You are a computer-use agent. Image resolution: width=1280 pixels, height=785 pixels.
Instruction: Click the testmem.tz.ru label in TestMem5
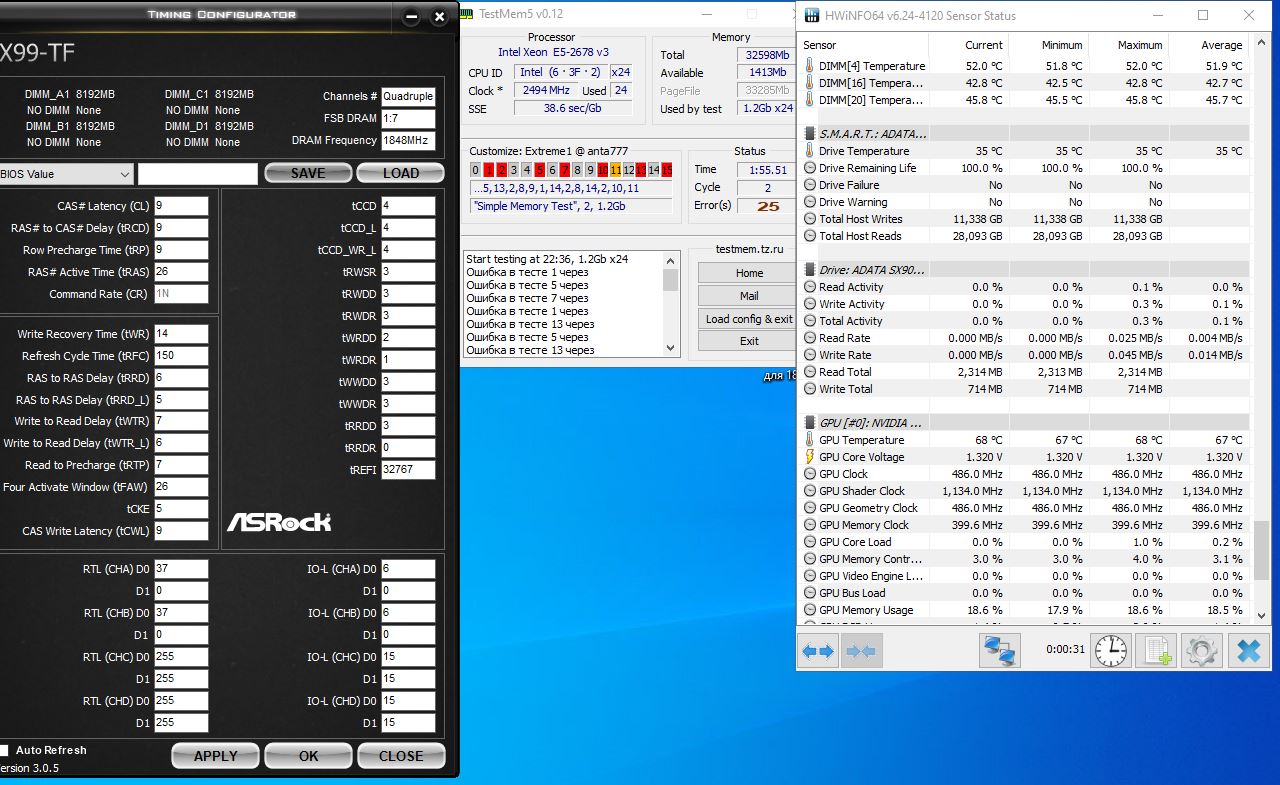(x=750, y=249)
